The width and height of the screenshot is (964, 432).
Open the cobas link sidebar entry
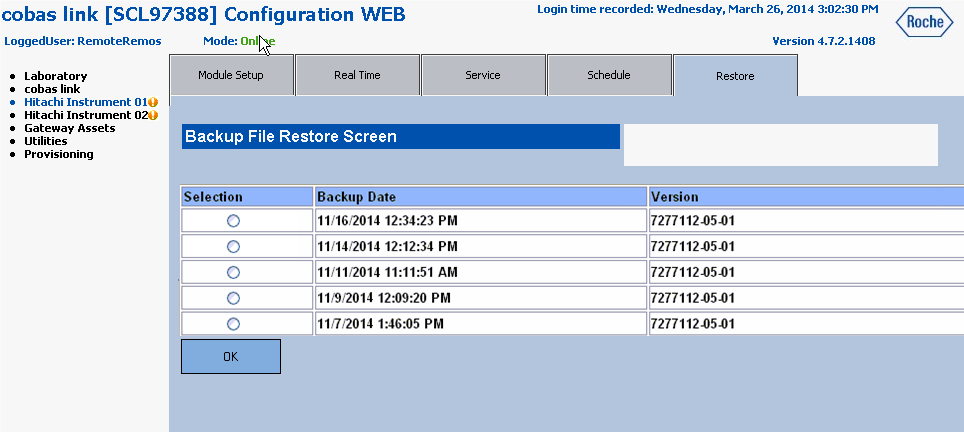52,89
